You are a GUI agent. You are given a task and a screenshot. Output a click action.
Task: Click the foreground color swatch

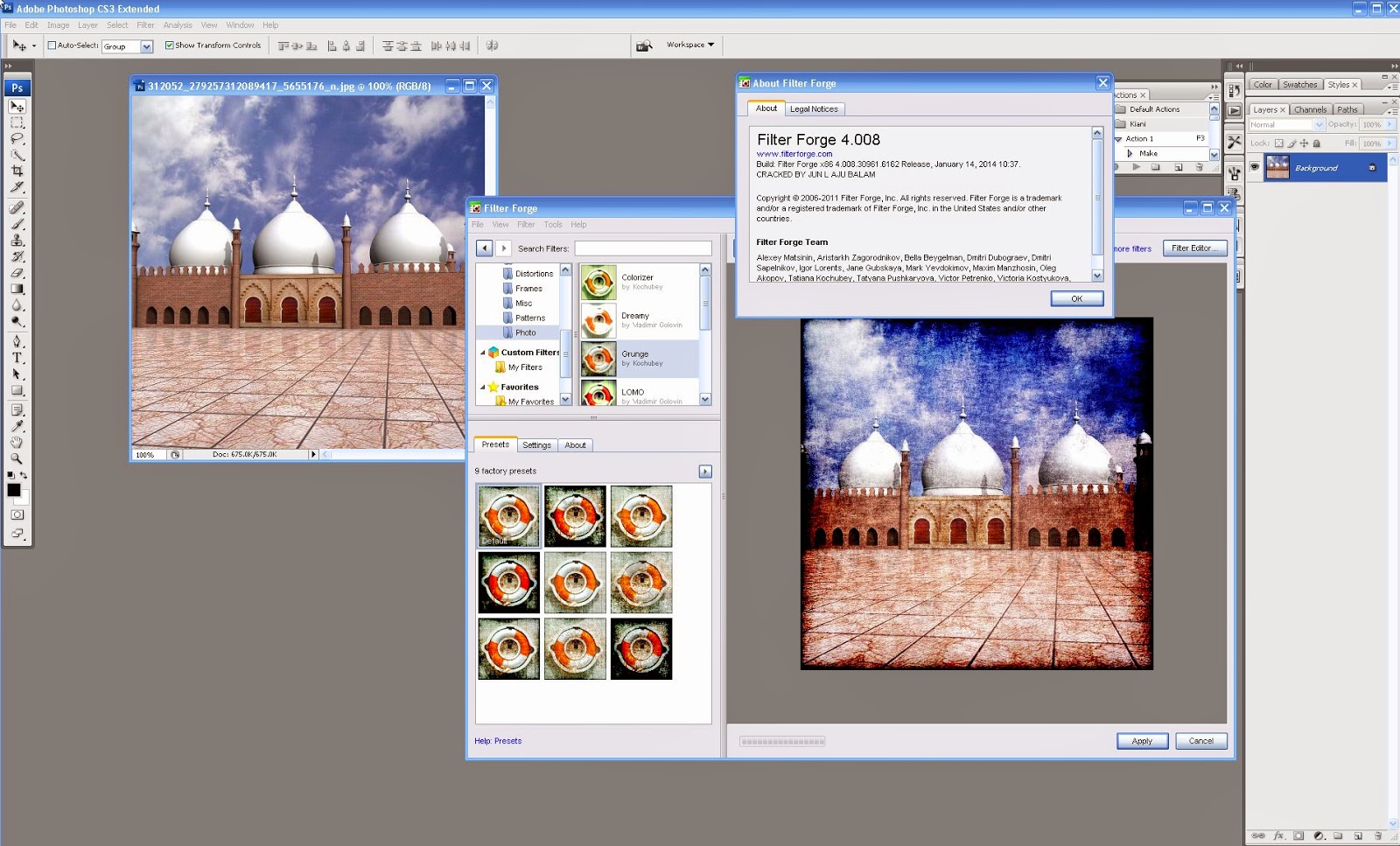tap(13, 490)
